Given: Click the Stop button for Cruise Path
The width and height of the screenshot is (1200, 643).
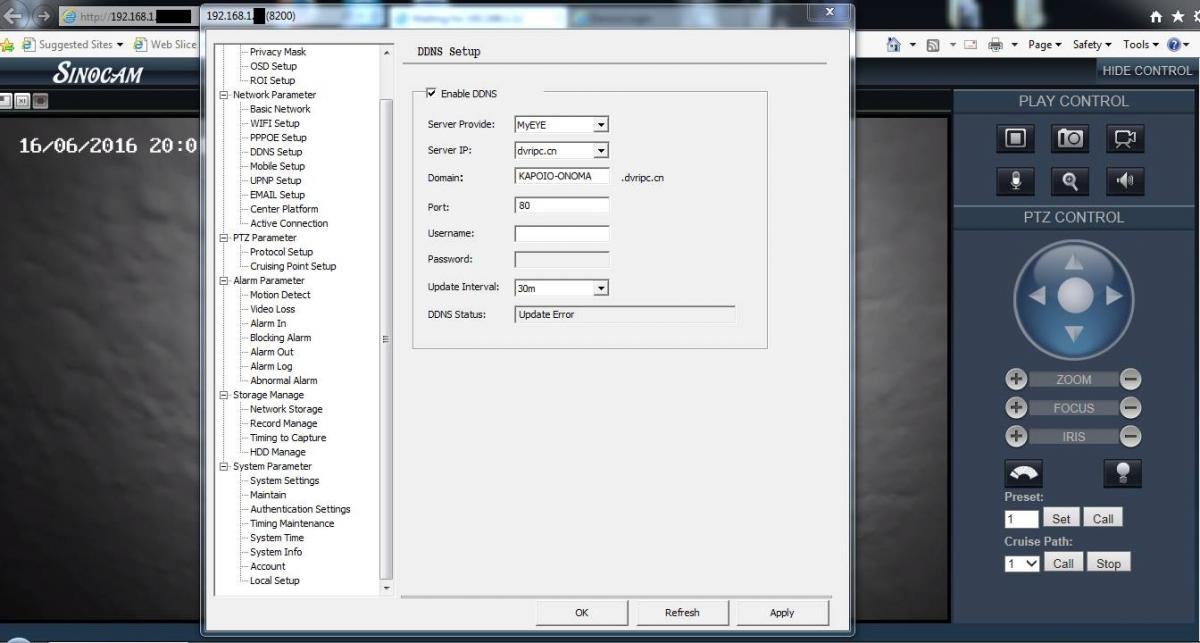Looking at the screenshot, I should (x=1108, y=564).
